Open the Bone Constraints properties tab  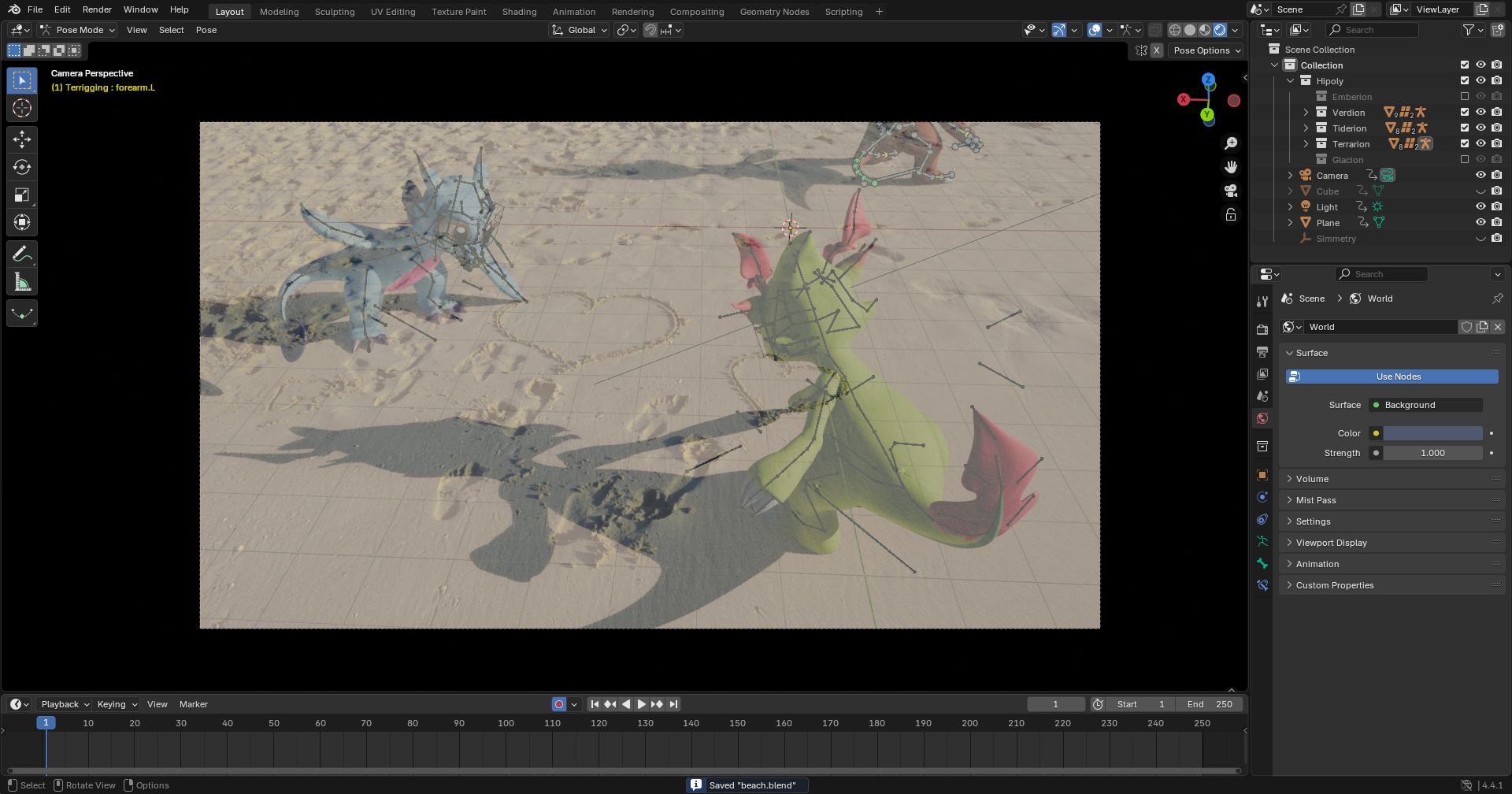click(1262, 585)
